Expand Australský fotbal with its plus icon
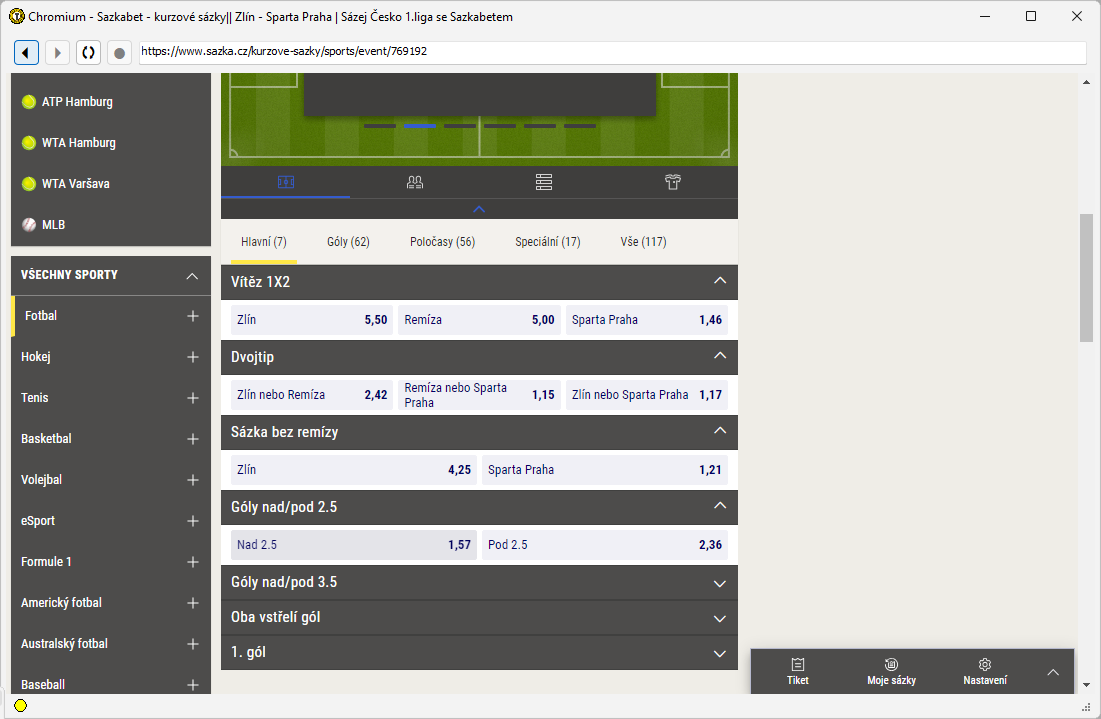Viewport: 1101px width, 719px height. click(x=192, y=644)
